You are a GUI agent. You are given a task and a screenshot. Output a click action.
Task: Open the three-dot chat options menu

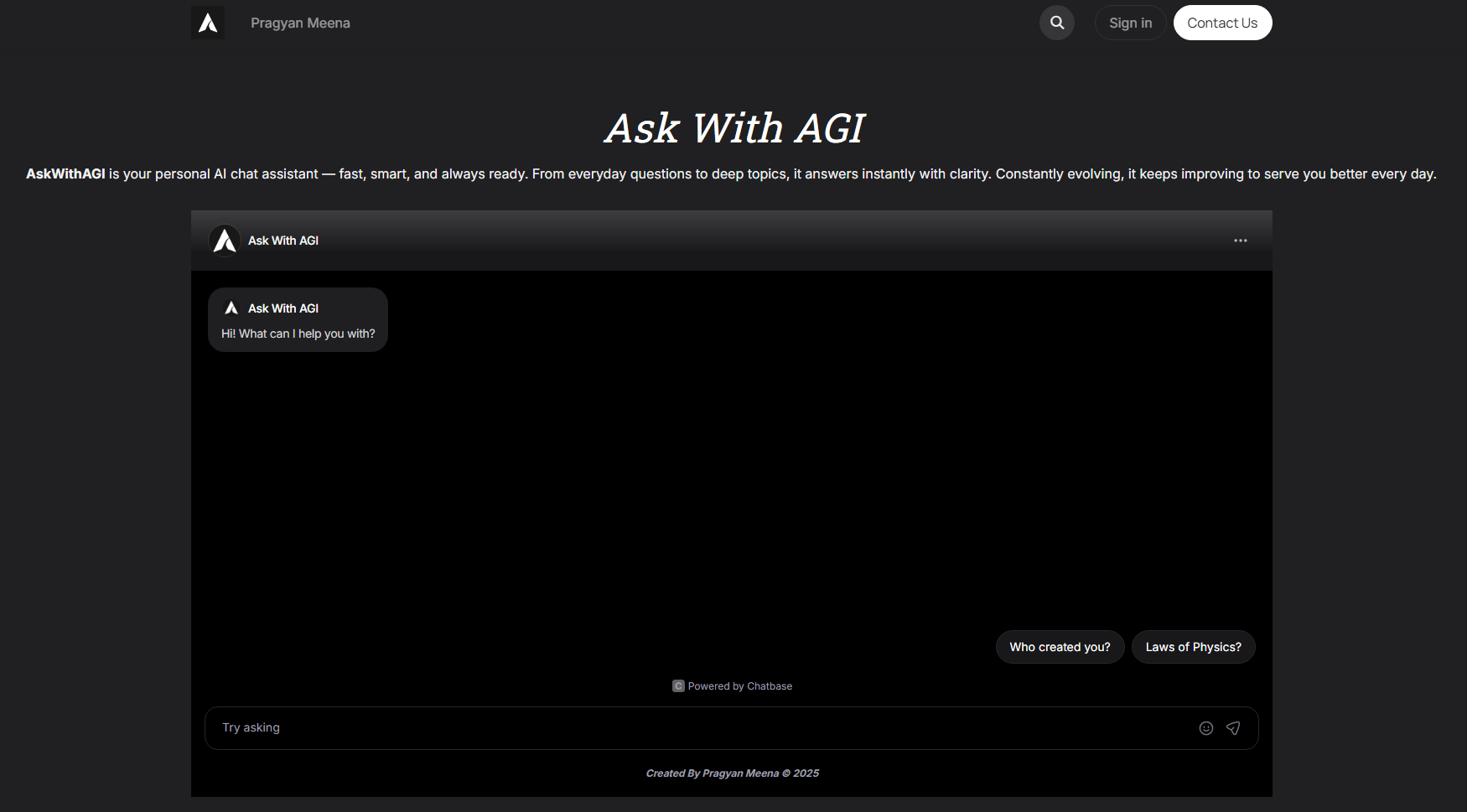click(1240, 240)
